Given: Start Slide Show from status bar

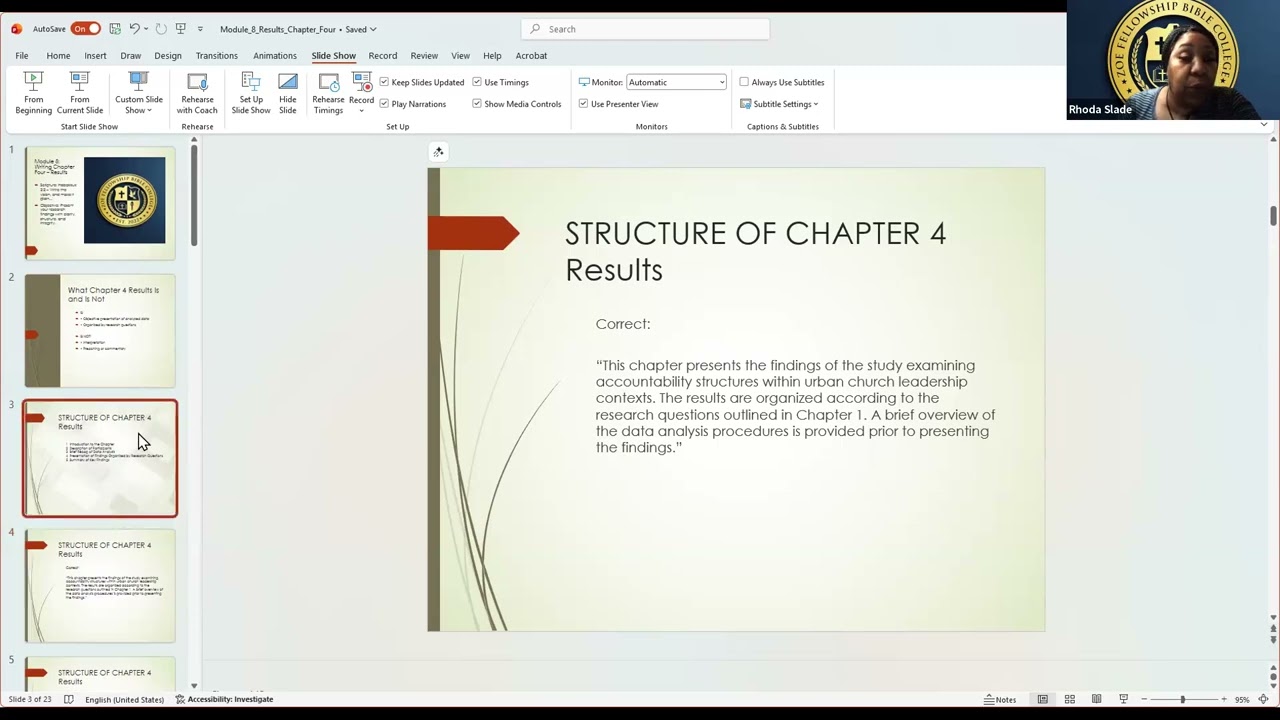Looking at the screenshot, I should 1123,699.
